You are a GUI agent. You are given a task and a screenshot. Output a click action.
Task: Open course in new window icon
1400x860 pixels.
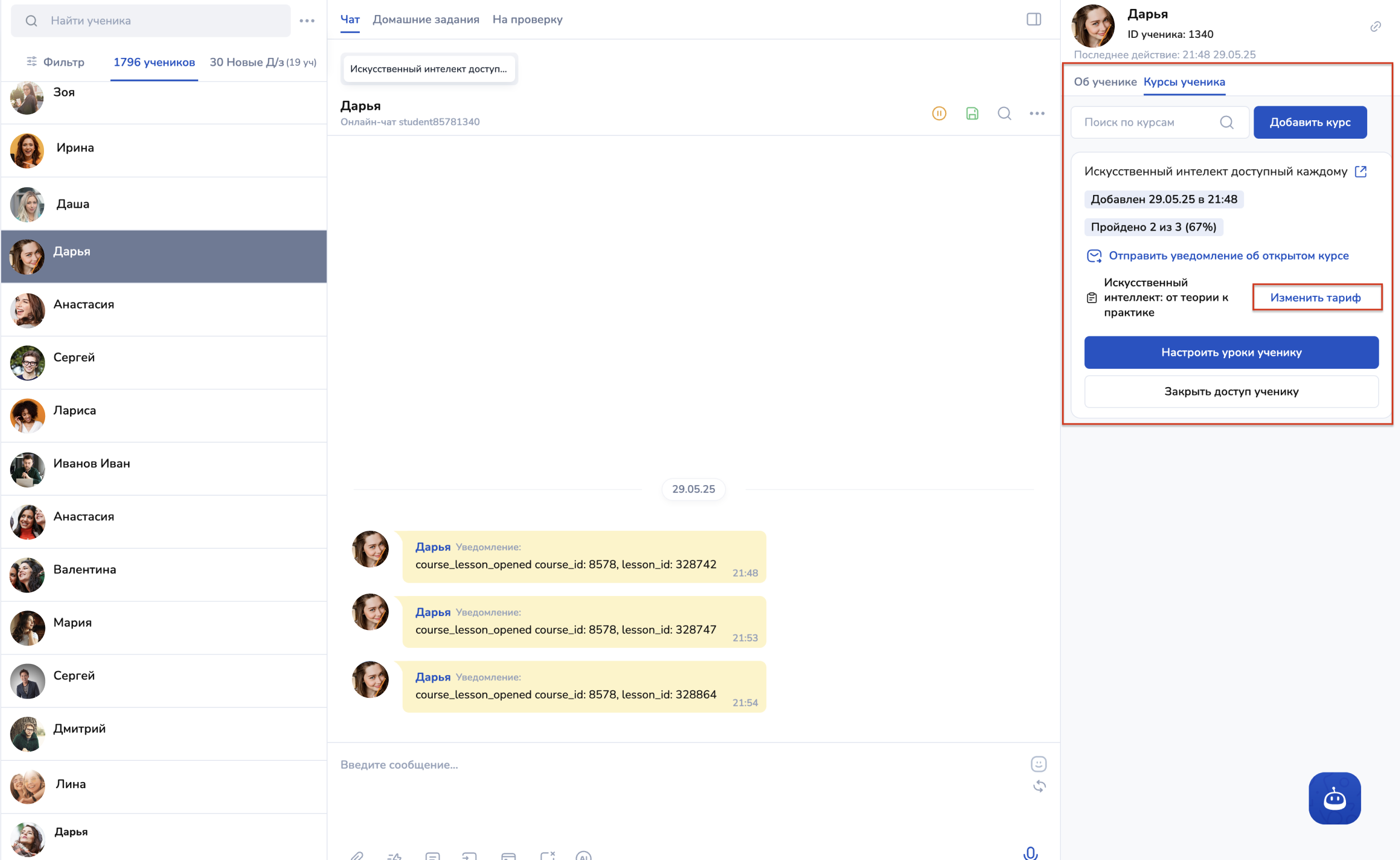point(1360,172)
